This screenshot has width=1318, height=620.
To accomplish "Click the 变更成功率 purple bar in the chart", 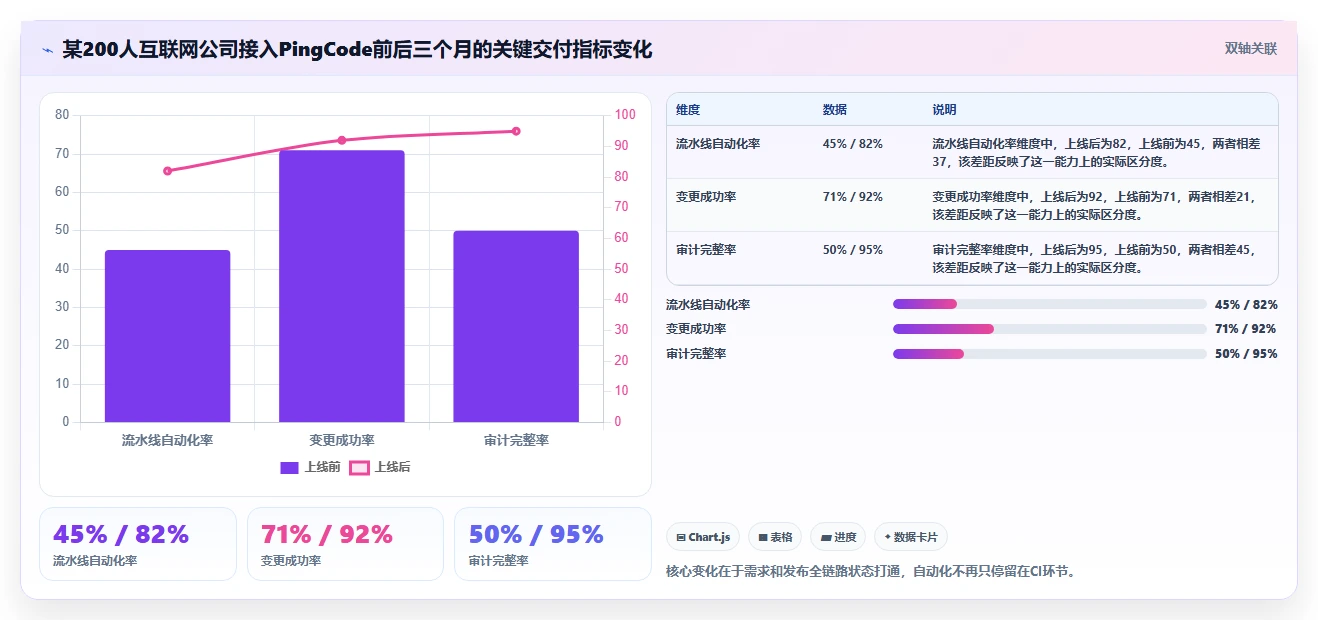I will tap(342, 286).
